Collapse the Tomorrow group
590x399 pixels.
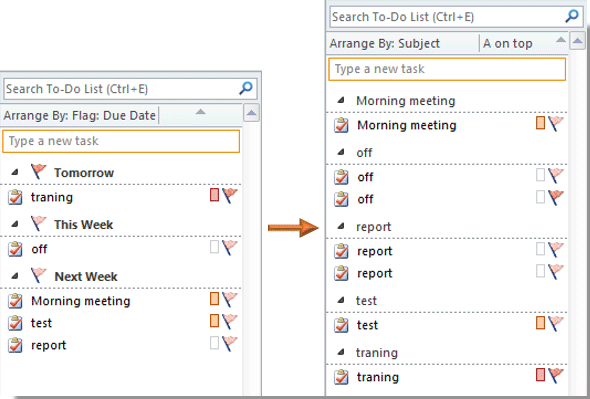(15, 172)
